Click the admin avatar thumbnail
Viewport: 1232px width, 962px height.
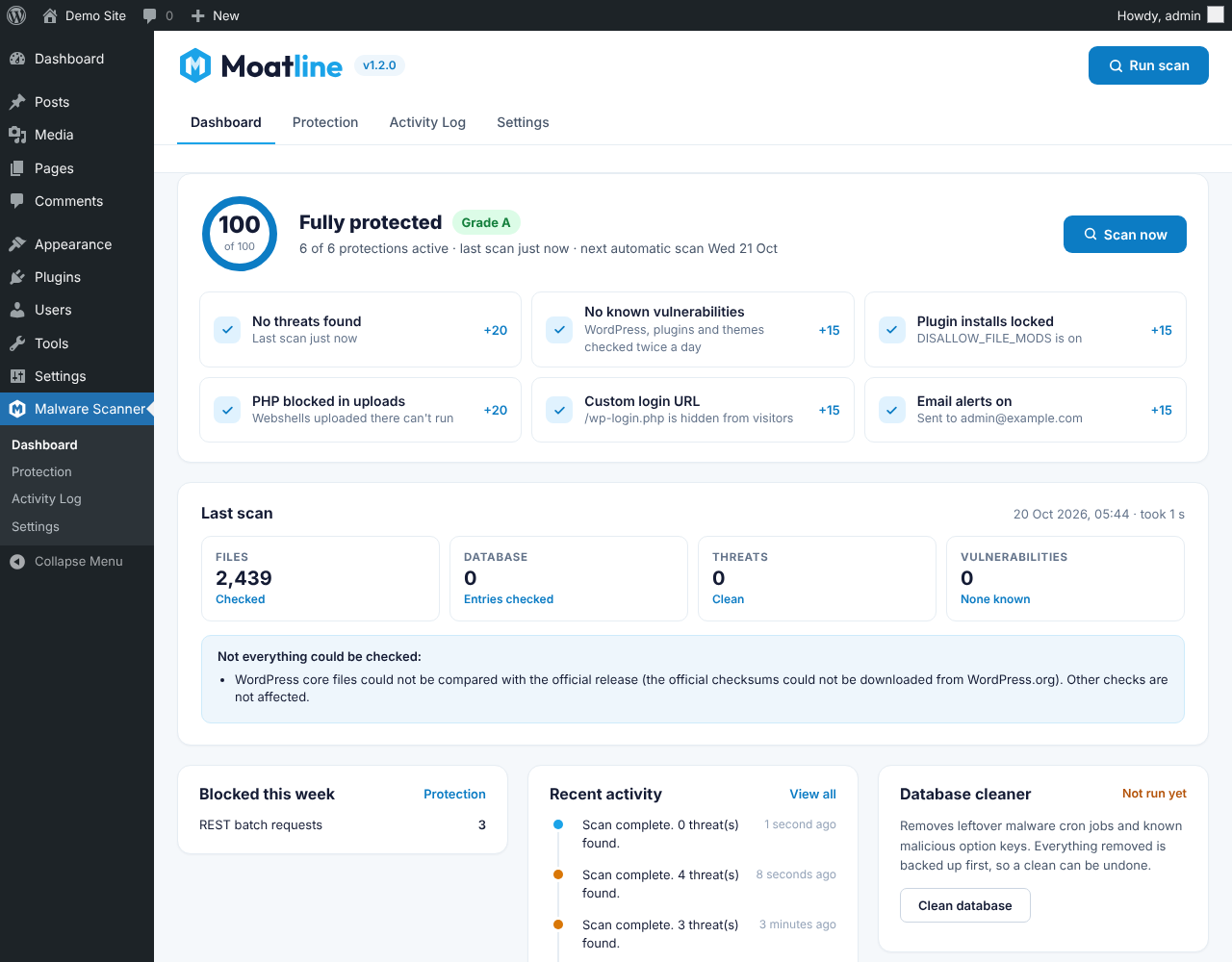click(x=1216, y=15)
